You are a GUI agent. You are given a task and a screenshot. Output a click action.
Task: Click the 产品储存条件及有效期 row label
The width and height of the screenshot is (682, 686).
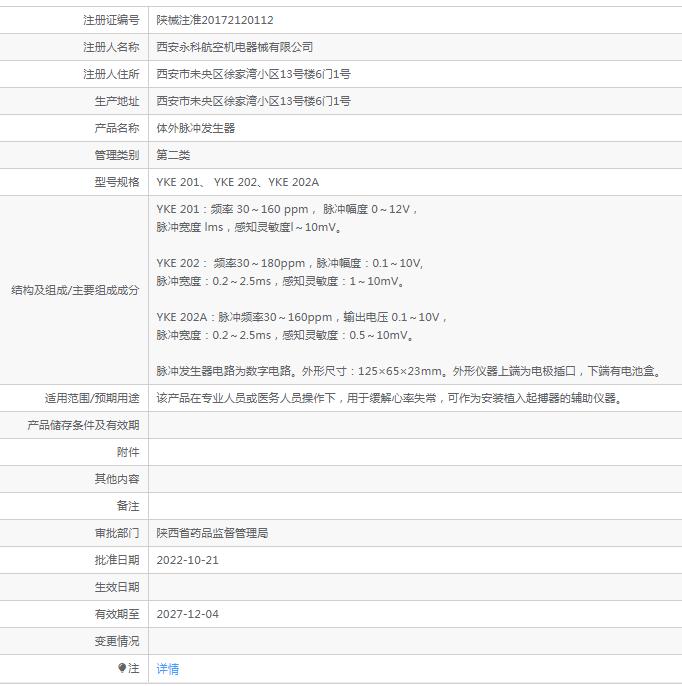(x=83, y=425)
